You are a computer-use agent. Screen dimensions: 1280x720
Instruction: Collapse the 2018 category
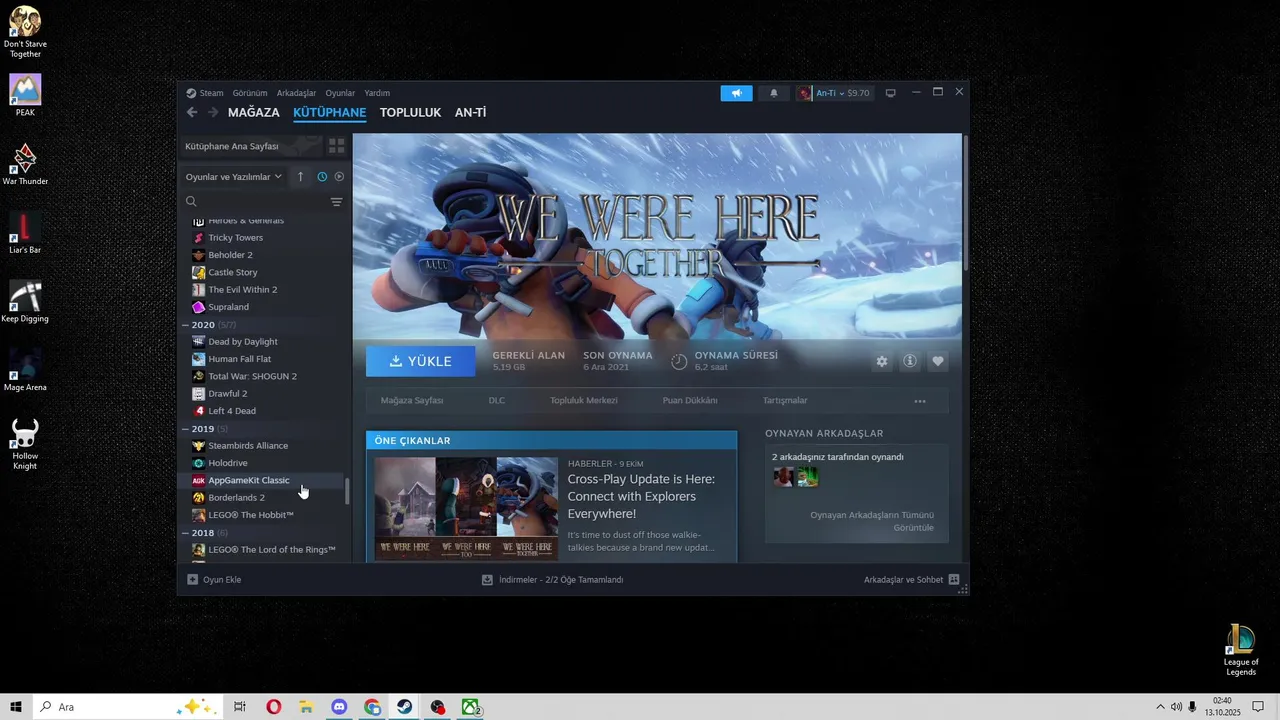click(186, 533)
